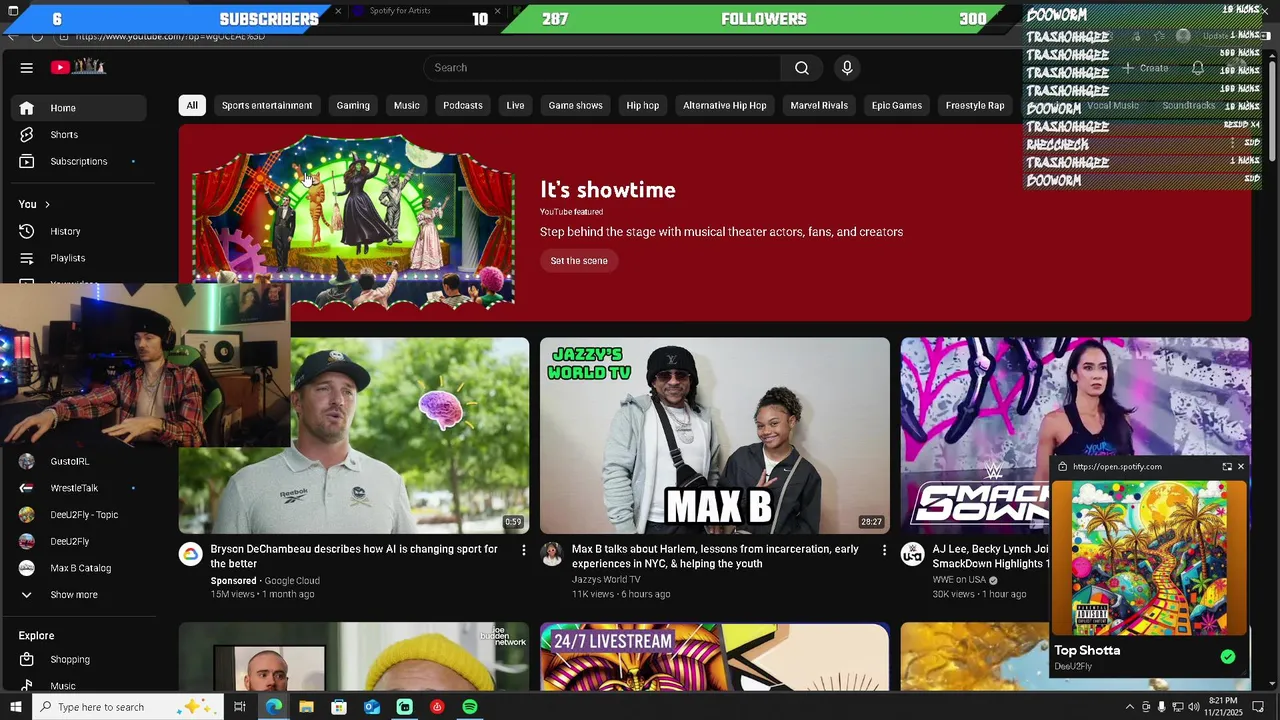
Task: Expand the You section chevron
Action: click(47, 205)
